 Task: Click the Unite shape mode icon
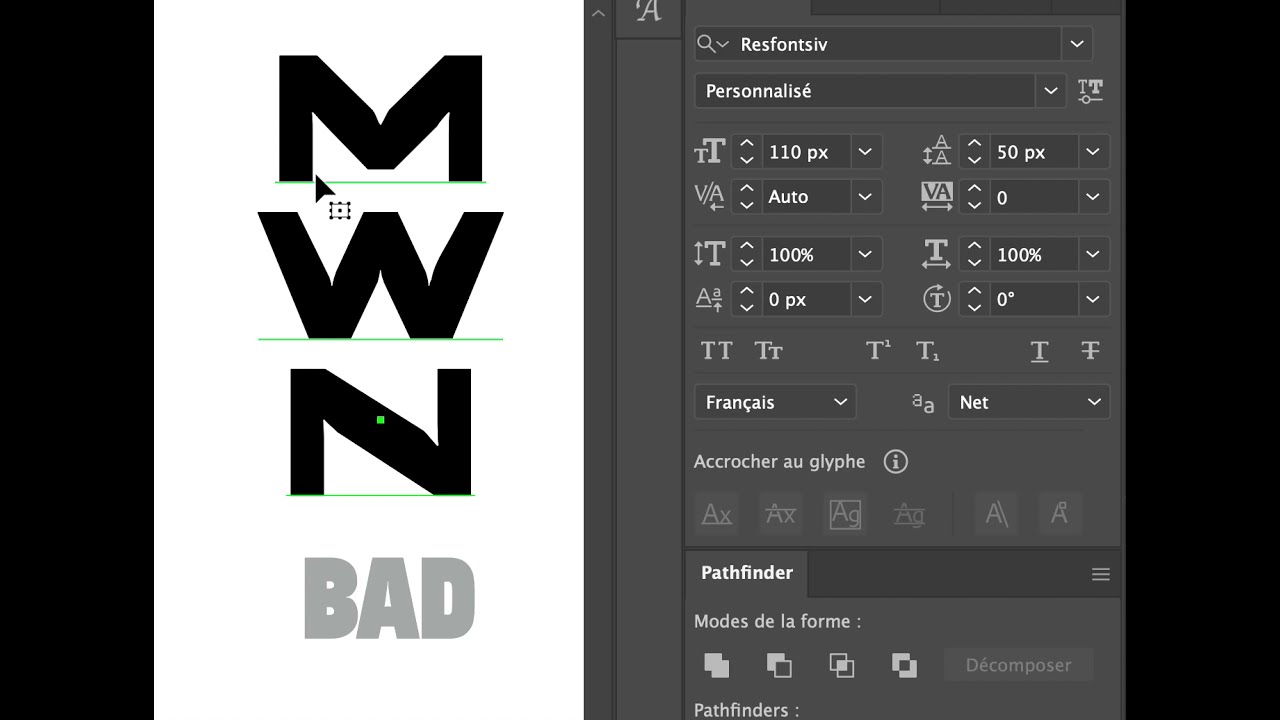(x=717, y=665)
